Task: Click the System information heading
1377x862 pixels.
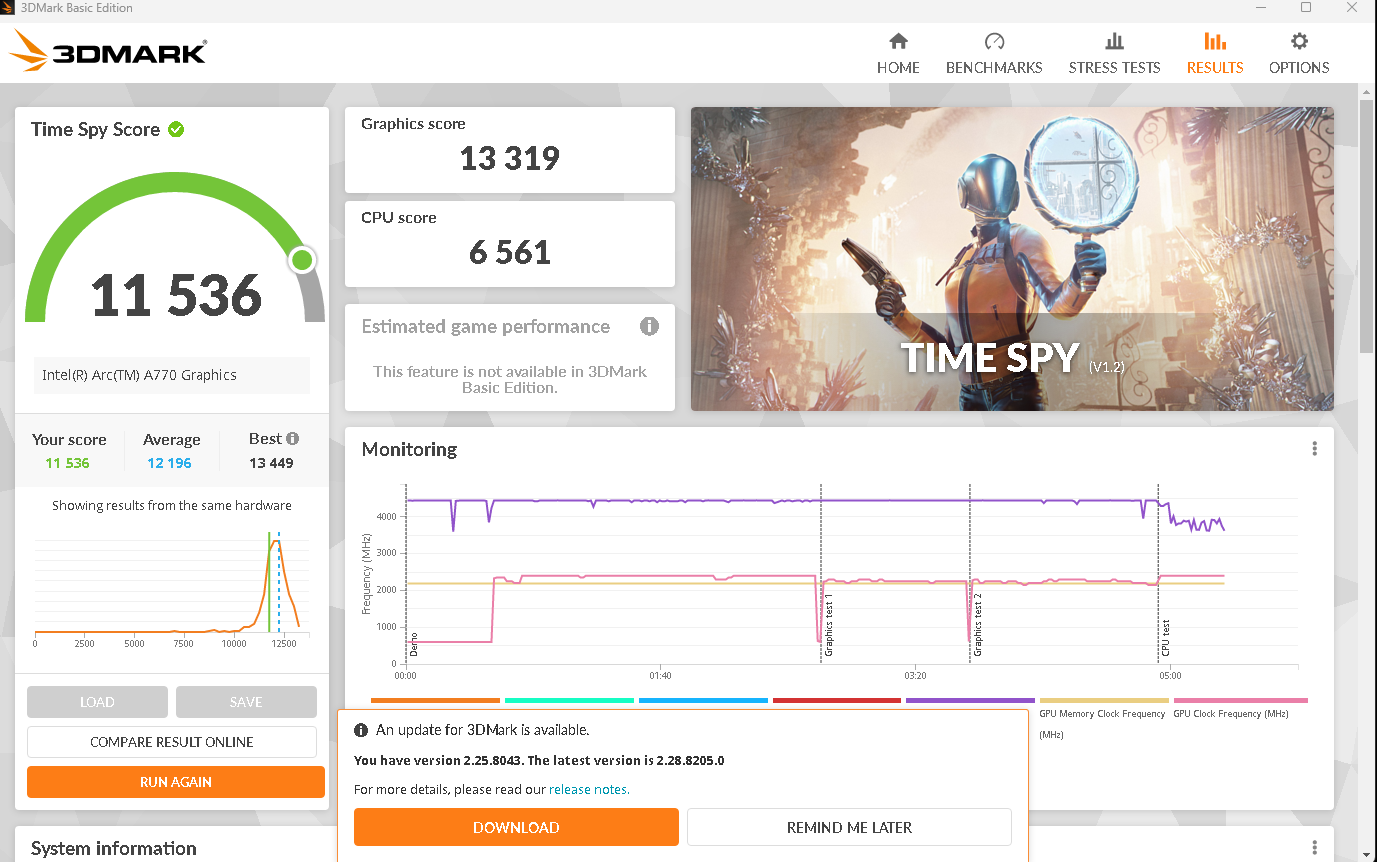Action: pyautogui.click(x=114, y=848)
